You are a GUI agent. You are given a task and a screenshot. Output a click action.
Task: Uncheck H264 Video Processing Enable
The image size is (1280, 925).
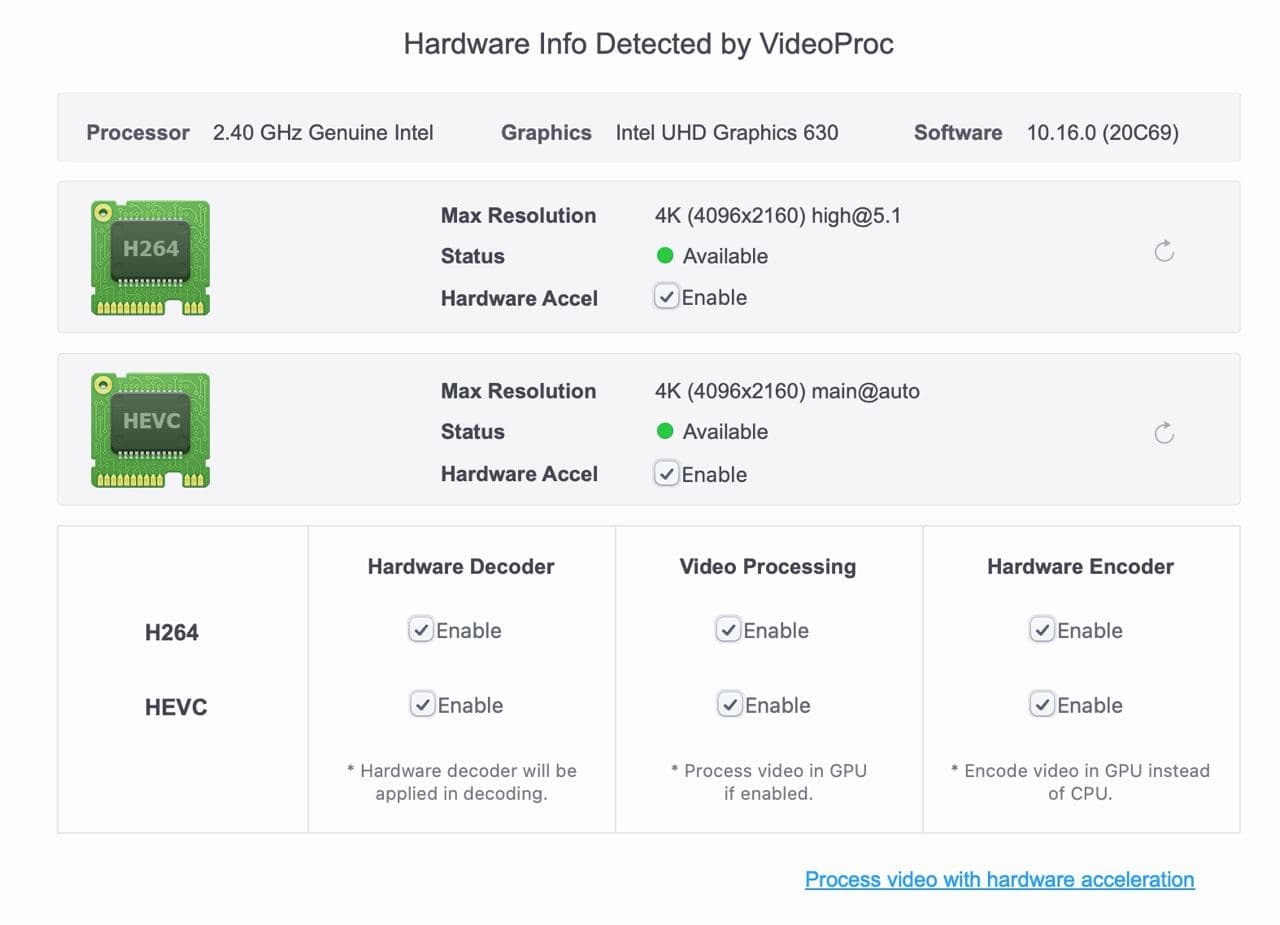point(728,630)
